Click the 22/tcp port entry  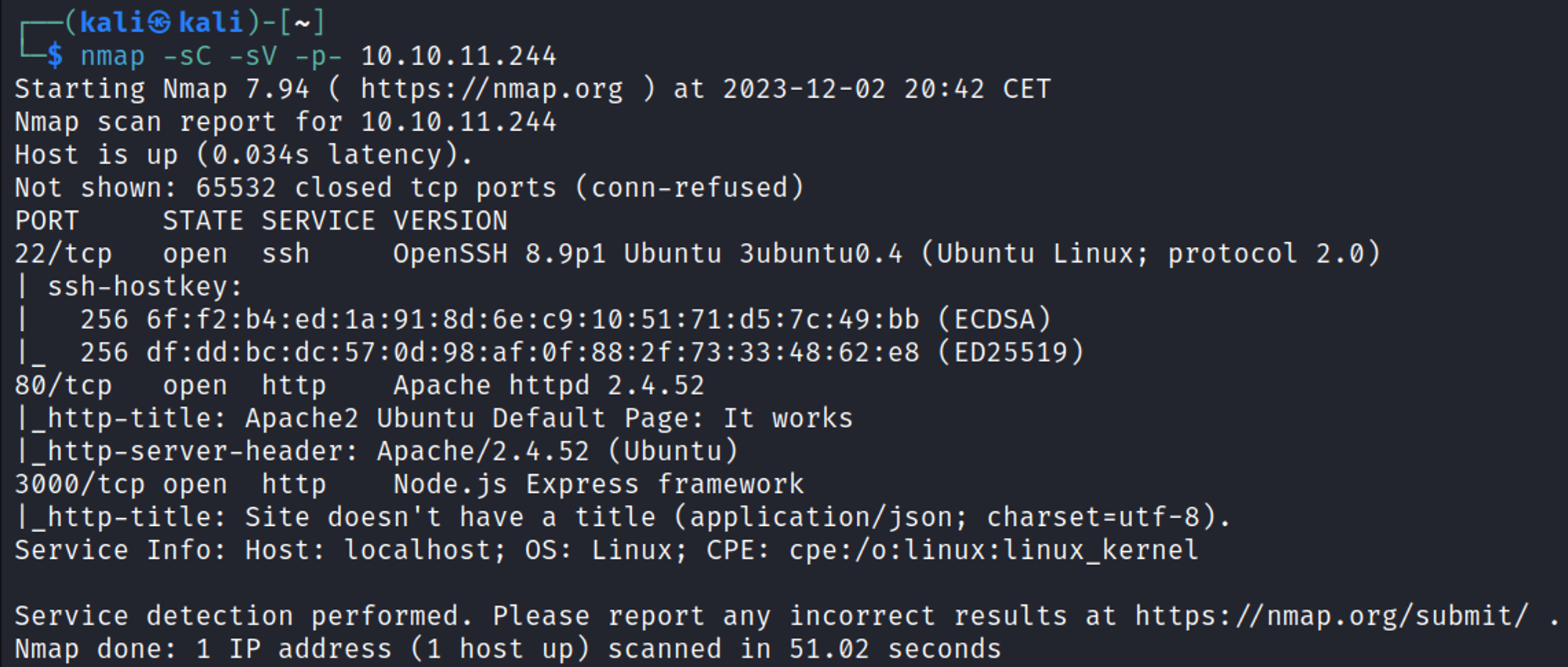[64, 254]
